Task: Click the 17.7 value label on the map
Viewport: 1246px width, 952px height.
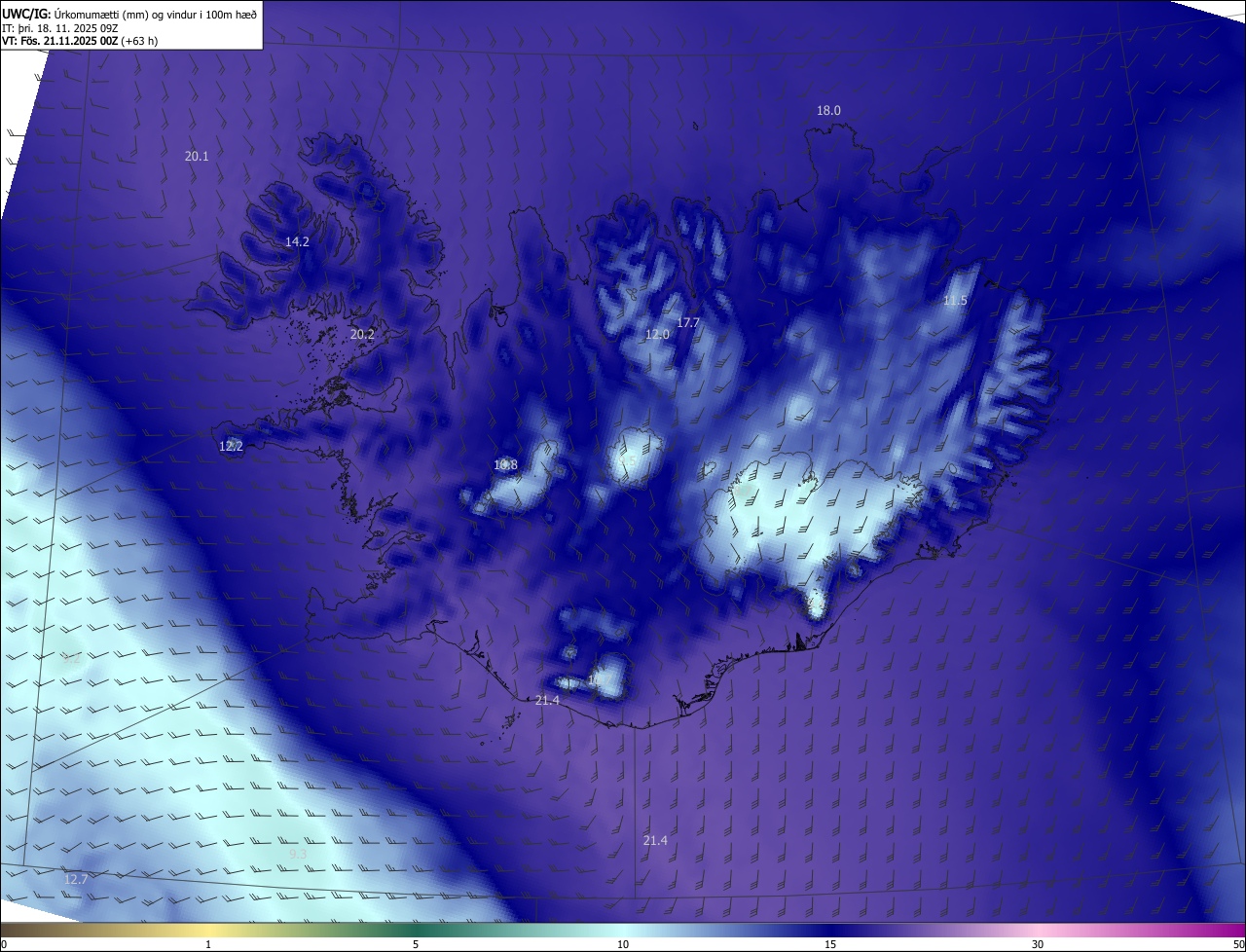Action: tap(688, 322)
